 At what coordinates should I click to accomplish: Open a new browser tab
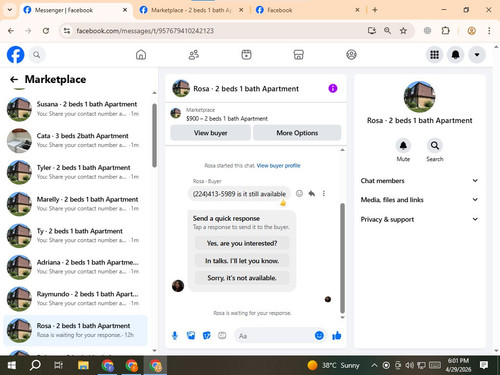(x=375, y=10)
